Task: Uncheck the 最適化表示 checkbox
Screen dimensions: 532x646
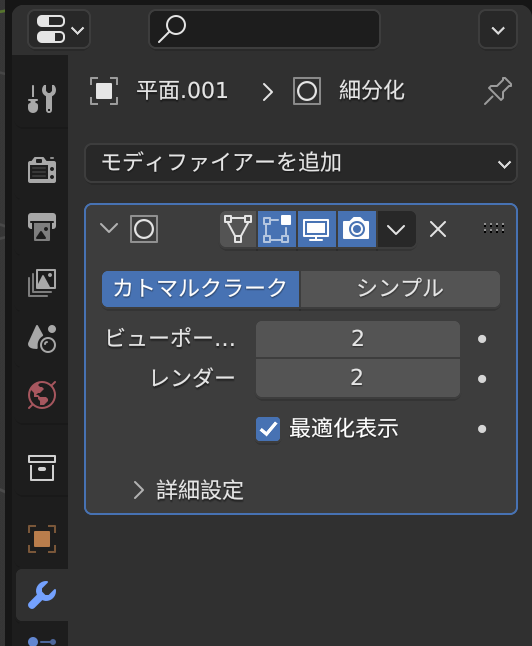Action: 268,429
